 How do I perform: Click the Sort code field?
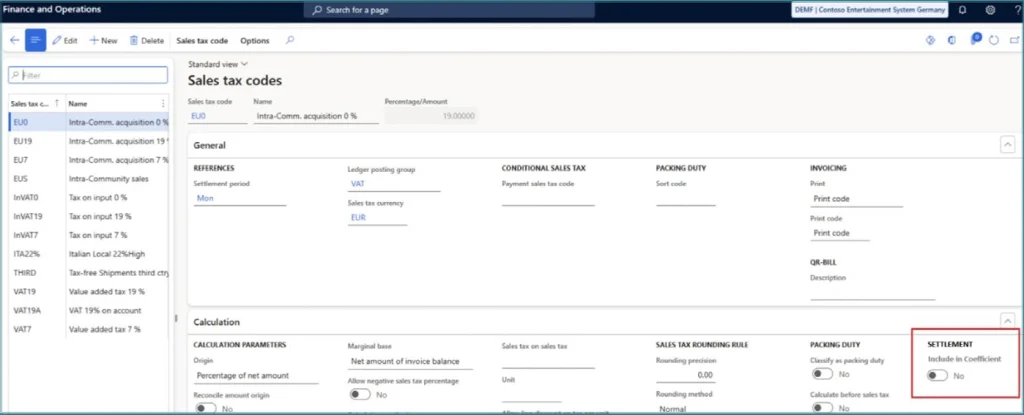click(x=686, y=198)
